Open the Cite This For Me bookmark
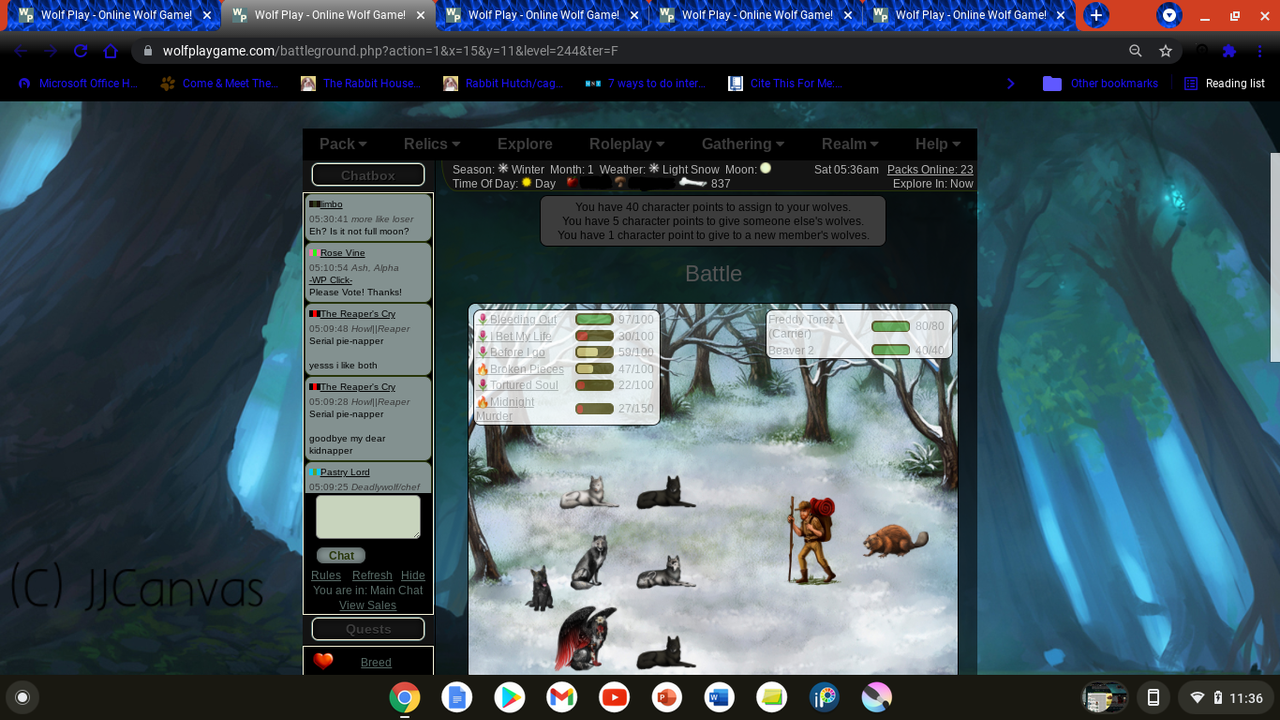The width and height of the screenshot is (1280, 720). (x=786, y=84)
